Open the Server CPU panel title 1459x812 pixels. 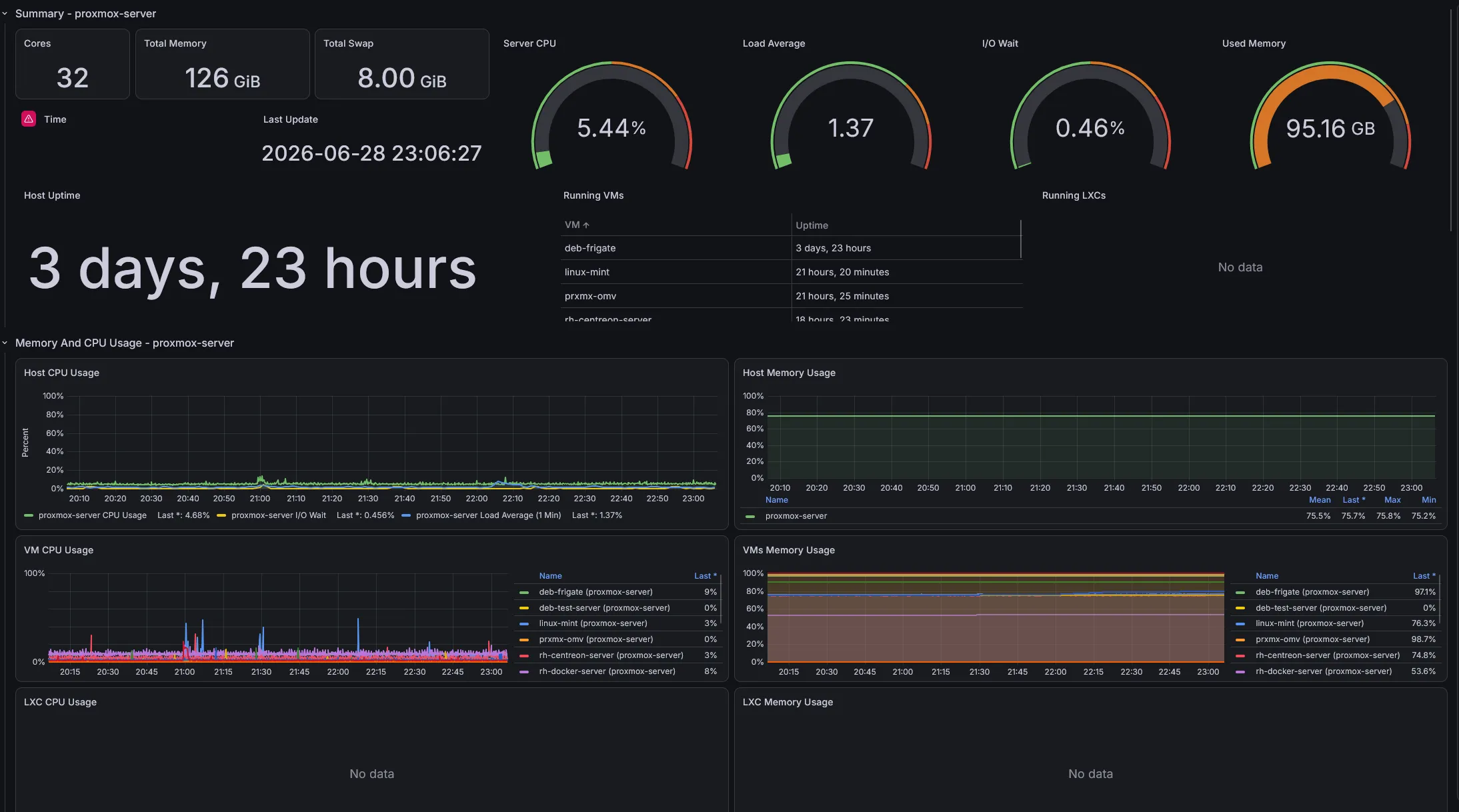529,43
